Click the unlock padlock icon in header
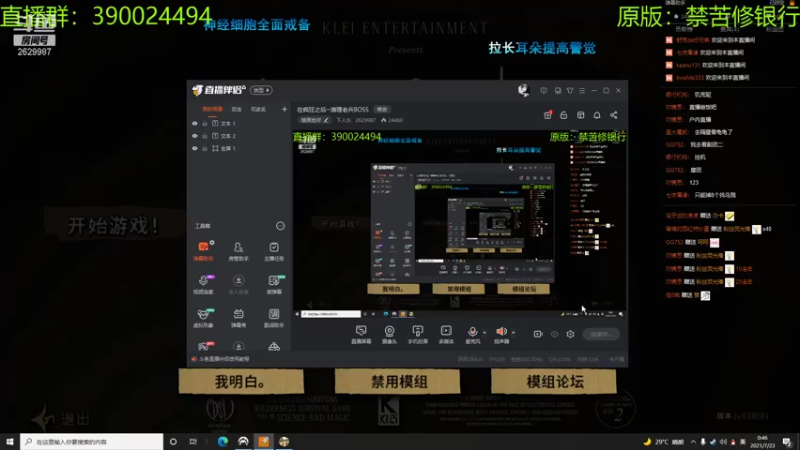The image size is (800, 450). (564, 115)
